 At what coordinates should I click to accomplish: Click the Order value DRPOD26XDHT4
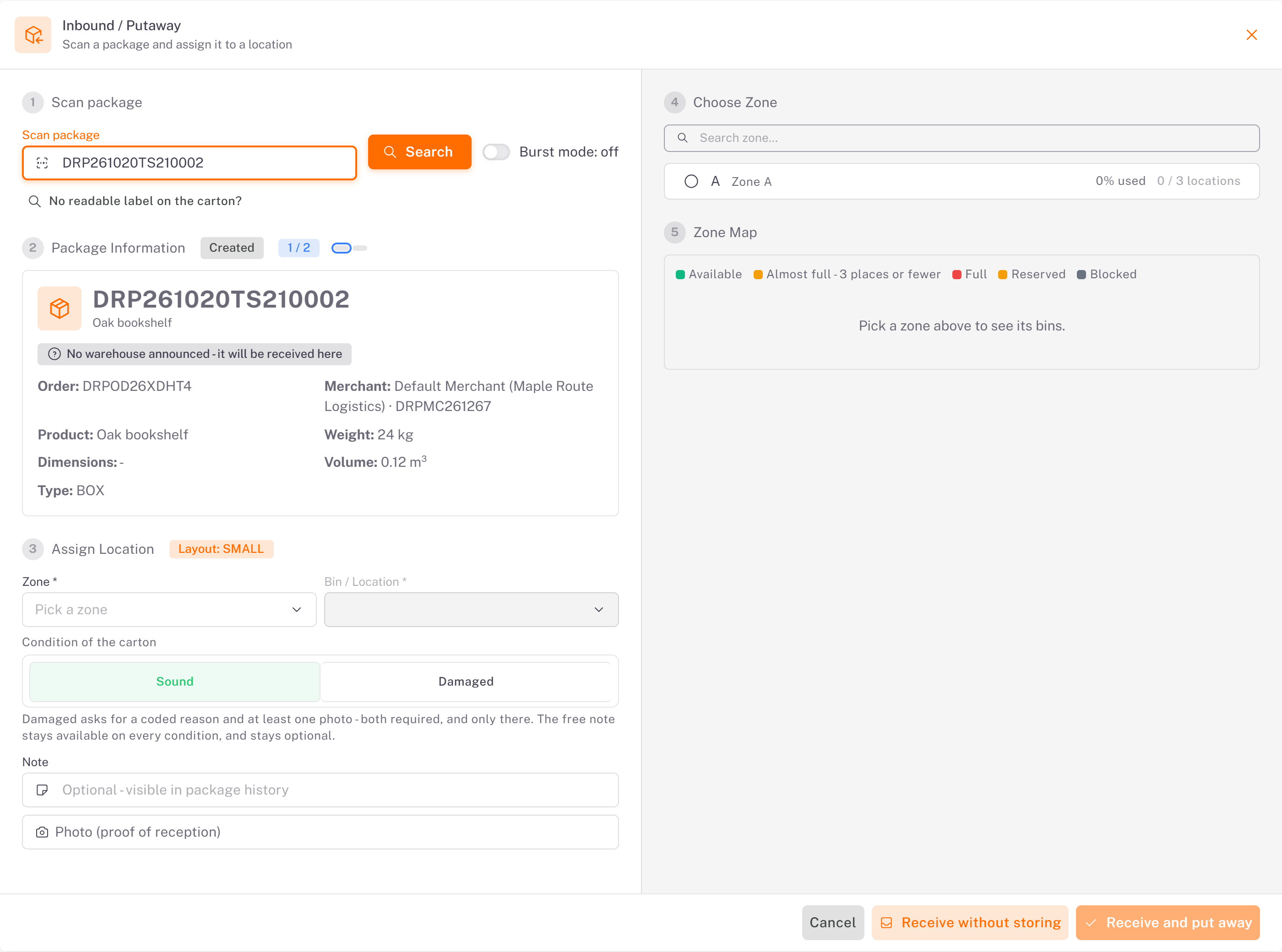coord(137,386)
